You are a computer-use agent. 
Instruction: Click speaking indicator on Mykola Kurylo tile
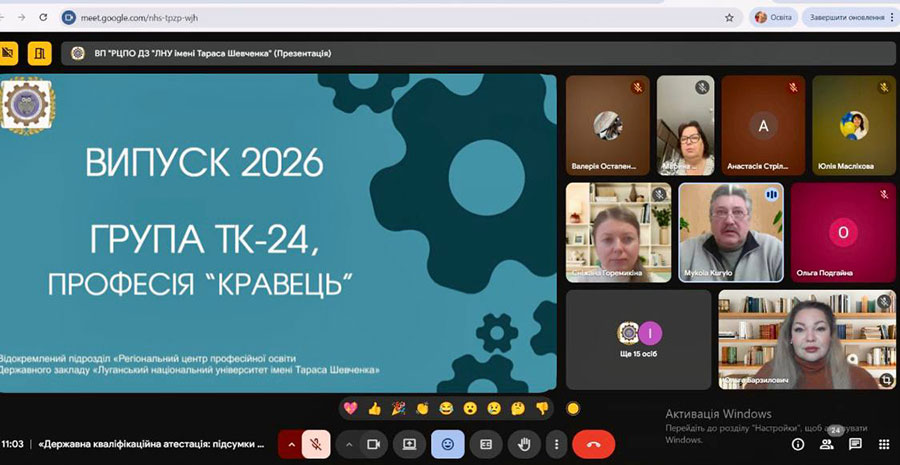click(771, 195)
